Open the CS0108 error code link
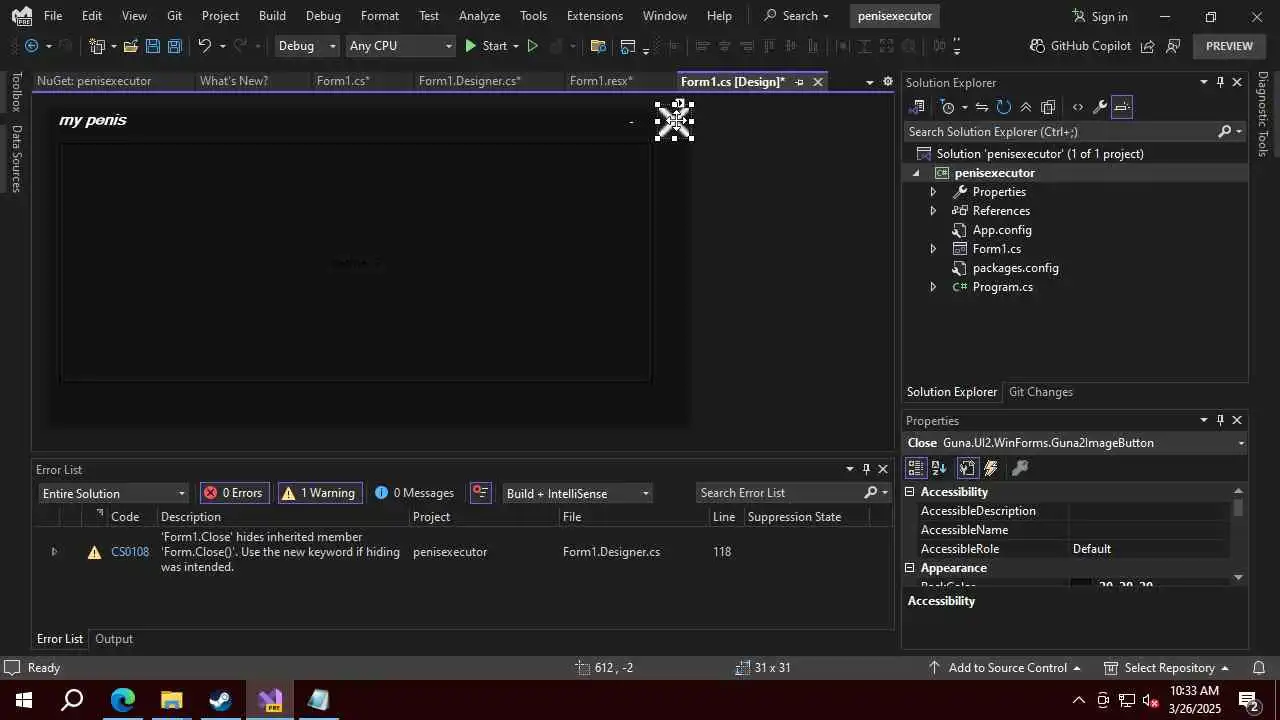This screenshot has width=1280, height=720. tap(130, 552)
